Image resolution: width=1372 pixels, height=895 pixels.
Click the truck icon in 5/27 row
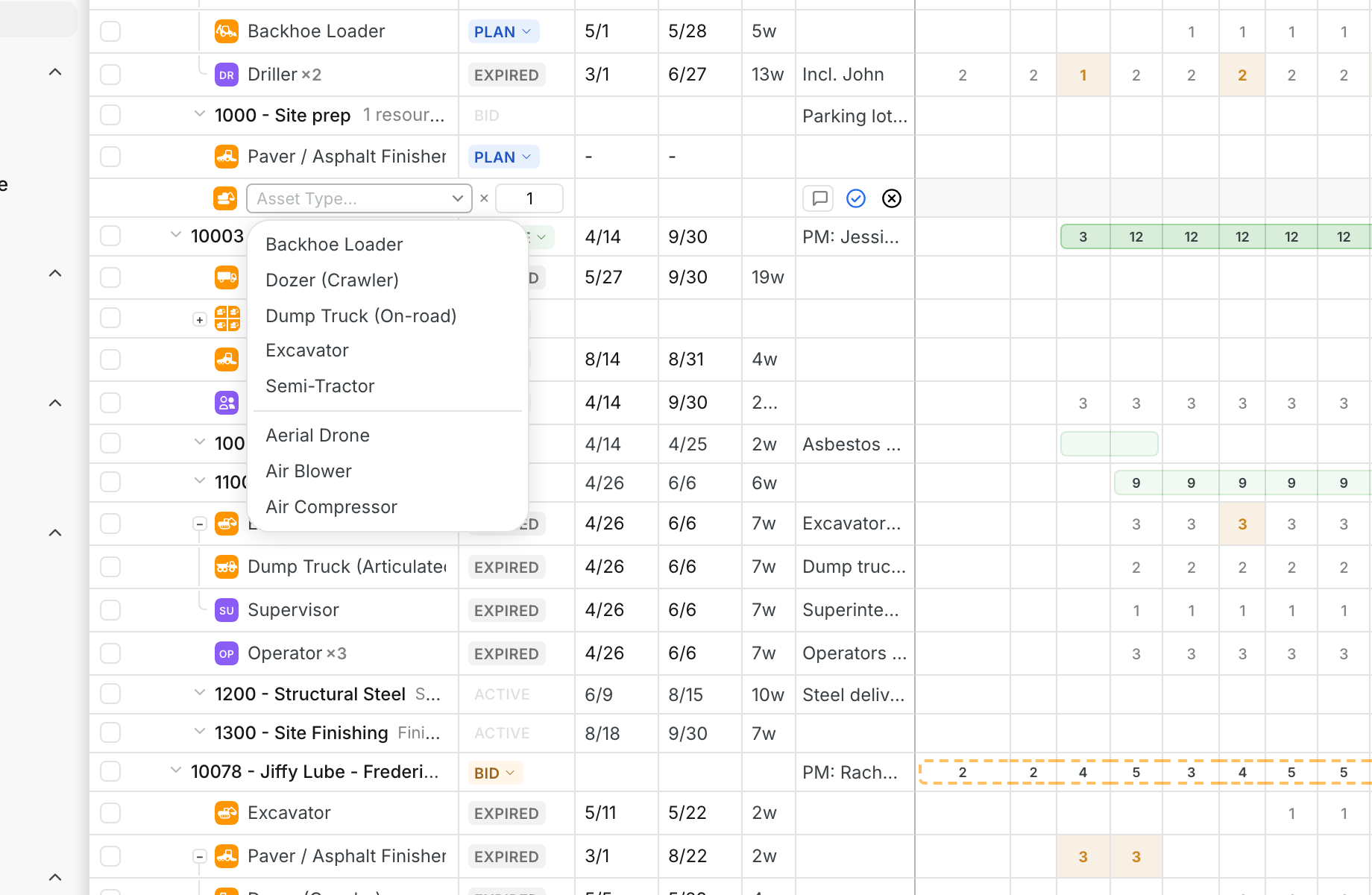[227, 277]
